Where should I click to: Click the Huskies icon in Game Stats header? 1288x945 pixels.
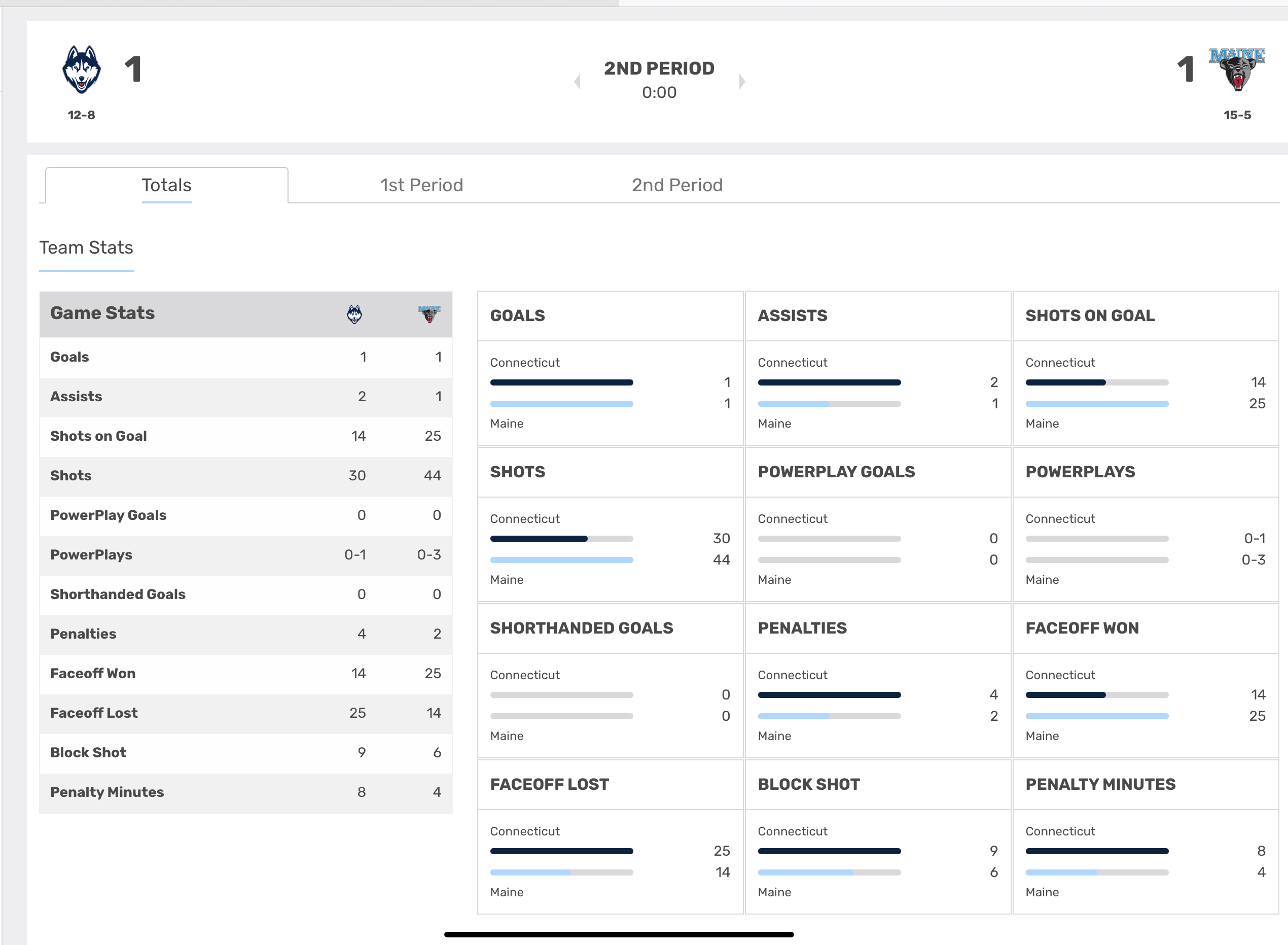click(354, 313)
